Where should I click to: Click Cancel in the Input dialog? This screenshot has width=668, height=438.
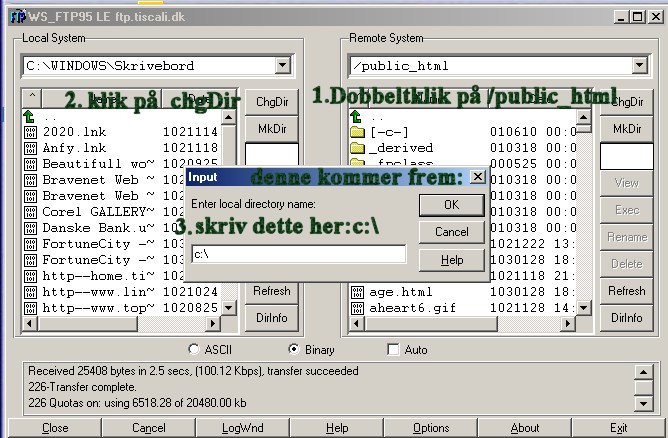click(x=452, y=232)
